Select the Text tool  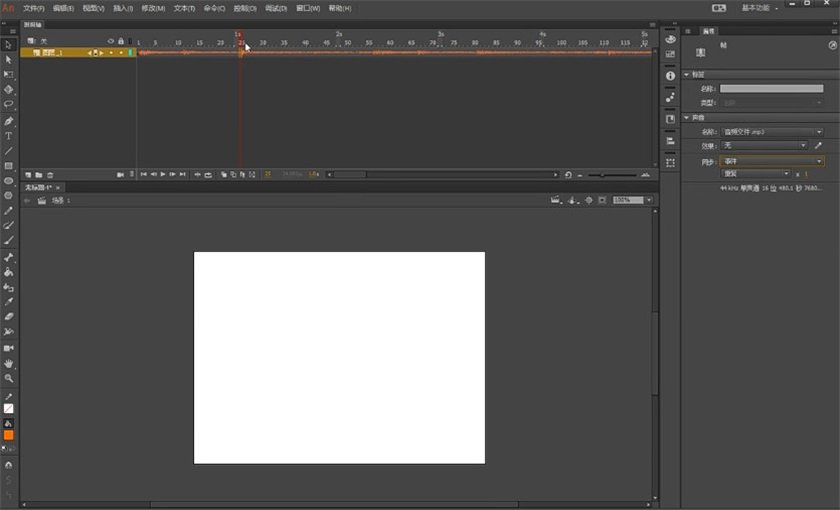(9, 136)
